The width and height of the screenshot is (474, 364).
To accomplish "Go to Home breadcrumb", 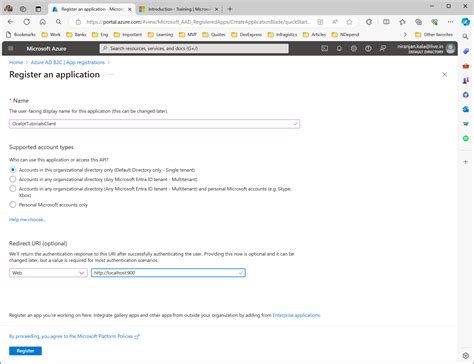I will 16,62.
